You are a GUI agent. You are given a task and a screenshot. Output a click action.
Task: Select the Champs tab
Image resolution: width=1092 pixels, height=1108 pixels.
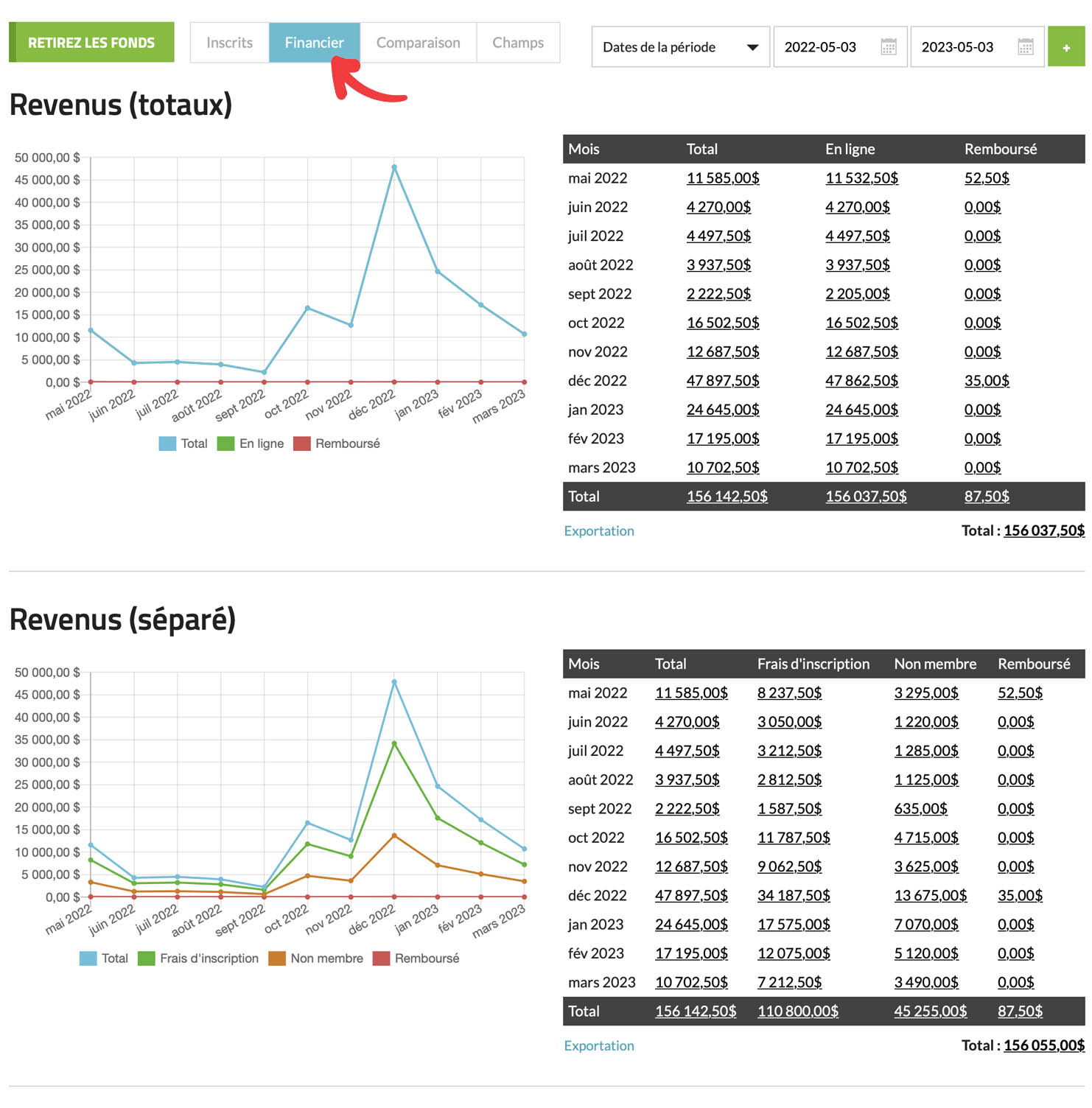point(518,43)
